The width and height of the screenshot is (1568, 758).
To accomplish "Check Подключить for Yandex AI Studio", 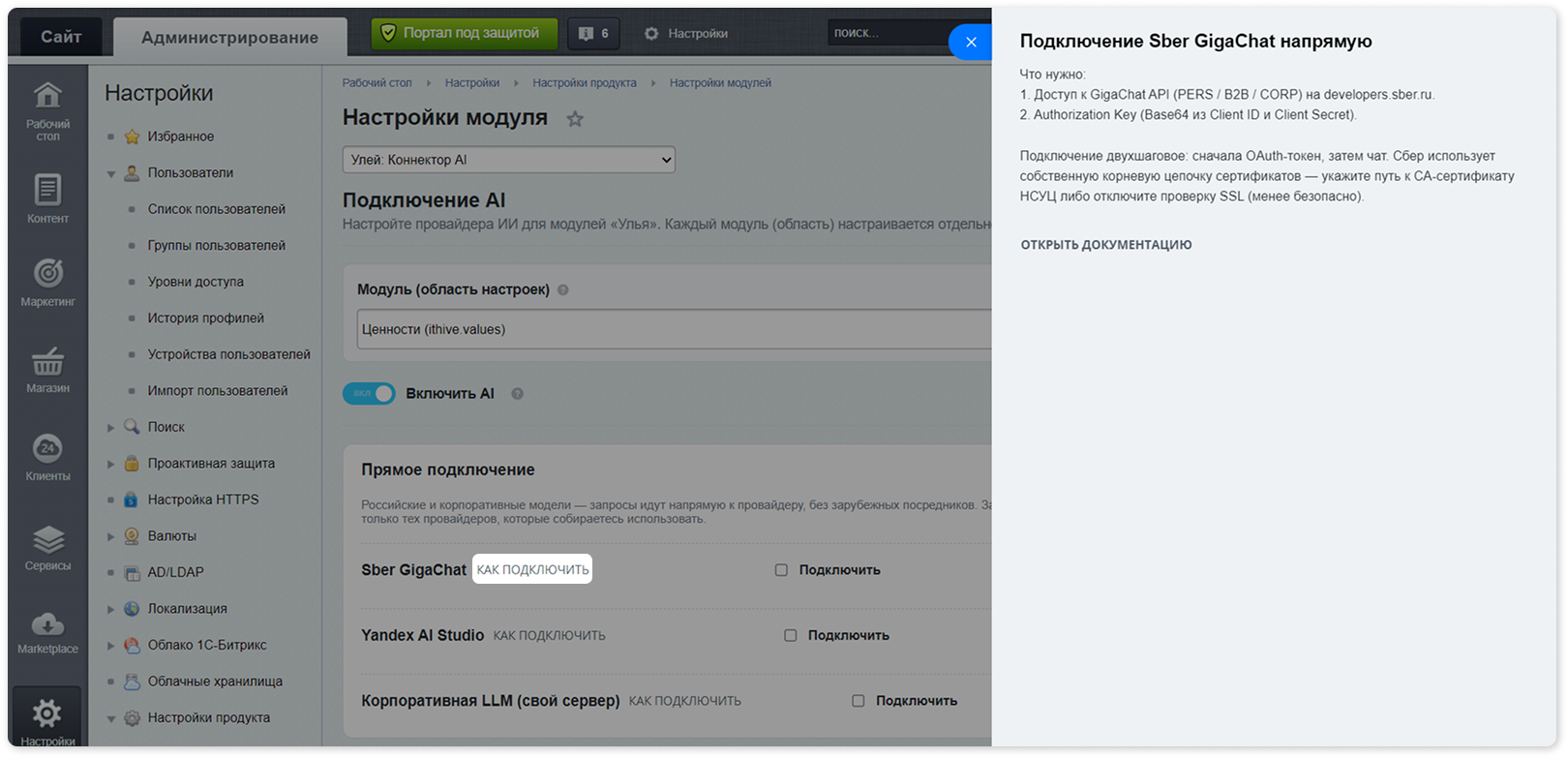I will point(790,636).
